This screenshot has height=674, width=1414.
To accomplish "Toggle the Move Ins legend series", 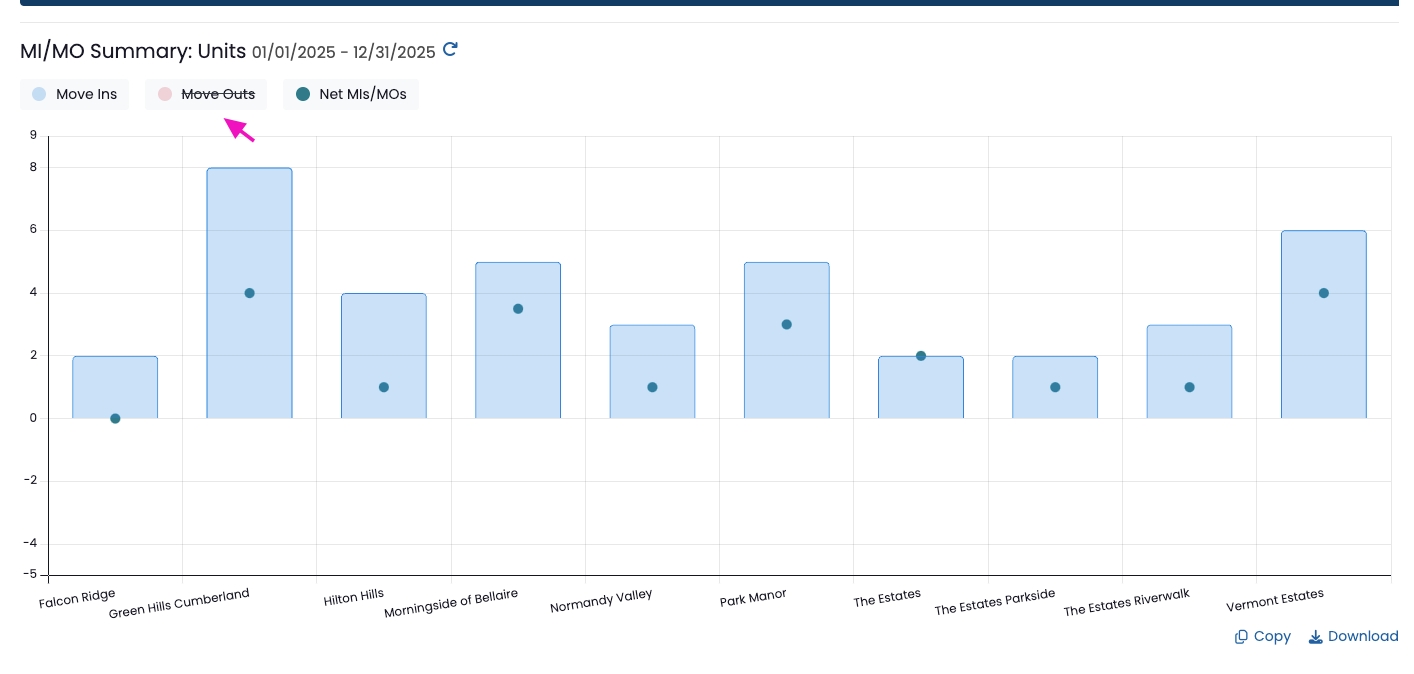I will pos(75,94).
